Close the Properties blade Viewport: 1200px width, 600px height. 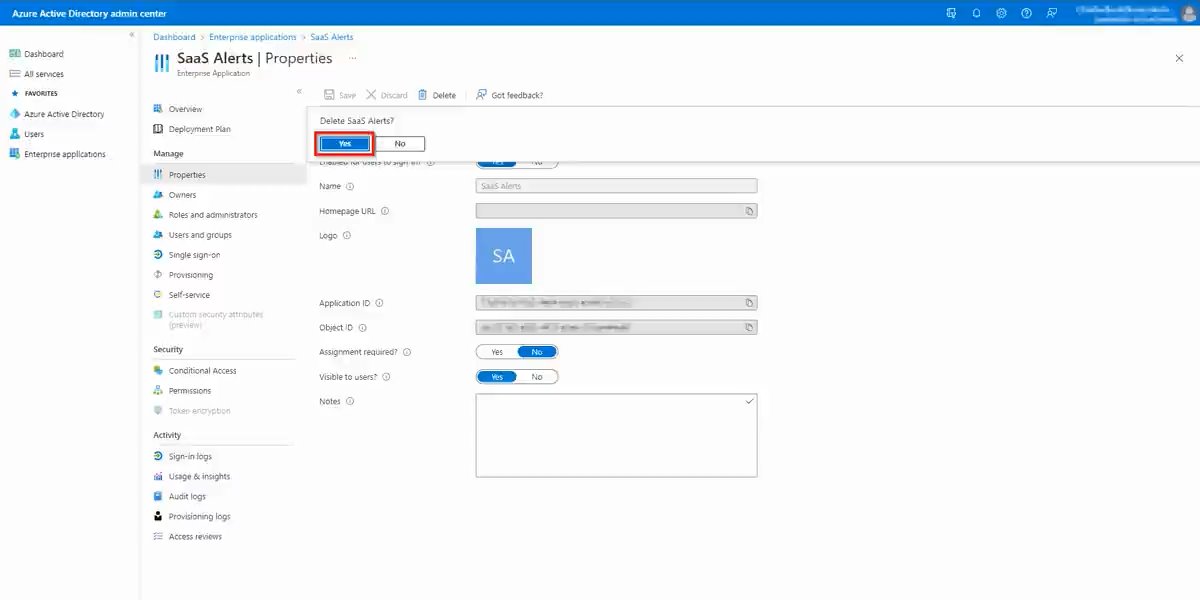pyautogui.click(x=1179, y=59)
